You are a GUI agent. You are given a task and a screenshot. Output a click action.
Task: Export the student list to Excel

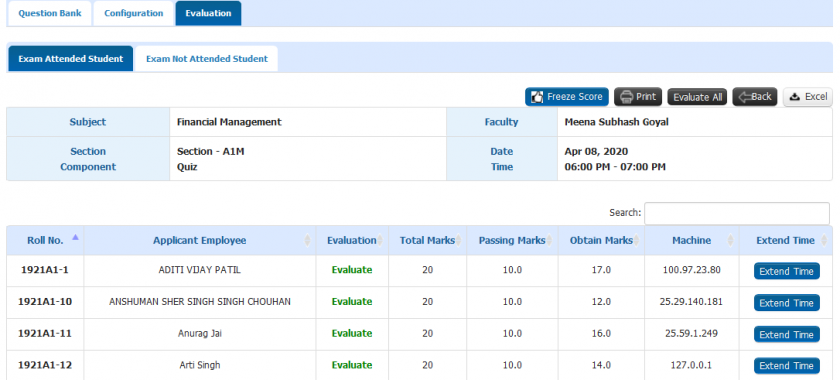coord(808,97)
